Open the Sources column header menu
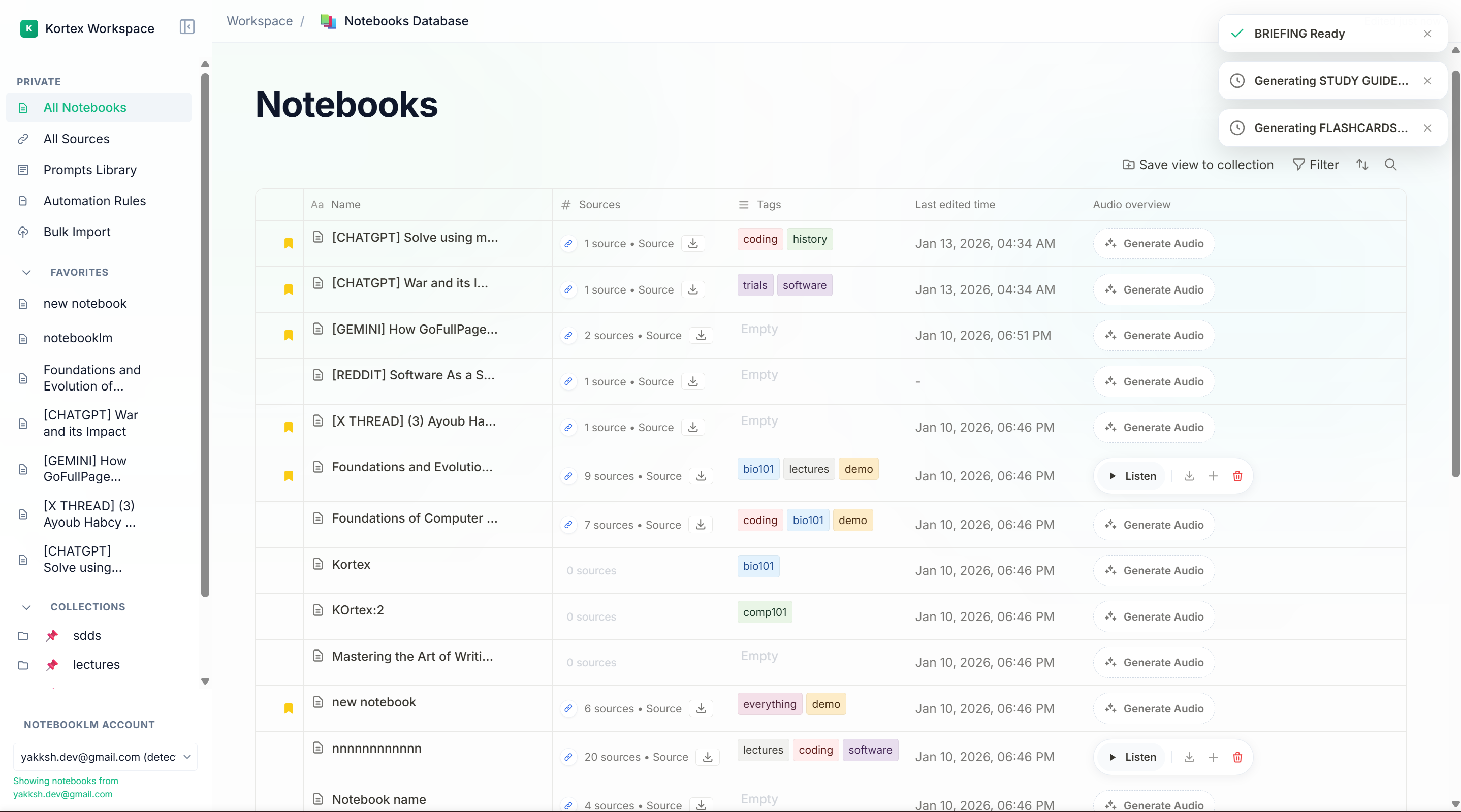The image size is (1461, 812). (641, 204)
